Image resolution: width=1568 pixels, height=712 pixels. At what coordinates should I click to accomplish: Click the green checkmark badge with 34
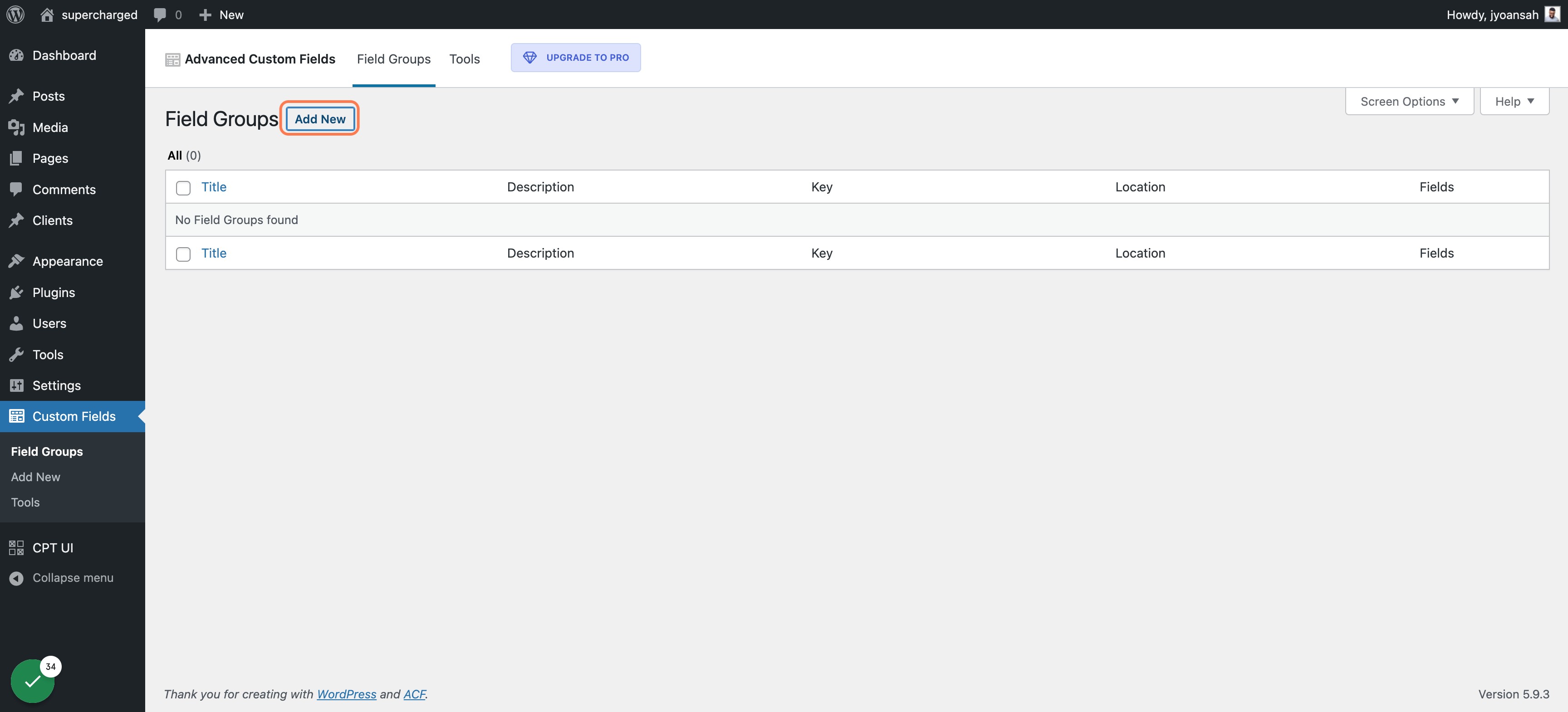click(x=33, y=681)
